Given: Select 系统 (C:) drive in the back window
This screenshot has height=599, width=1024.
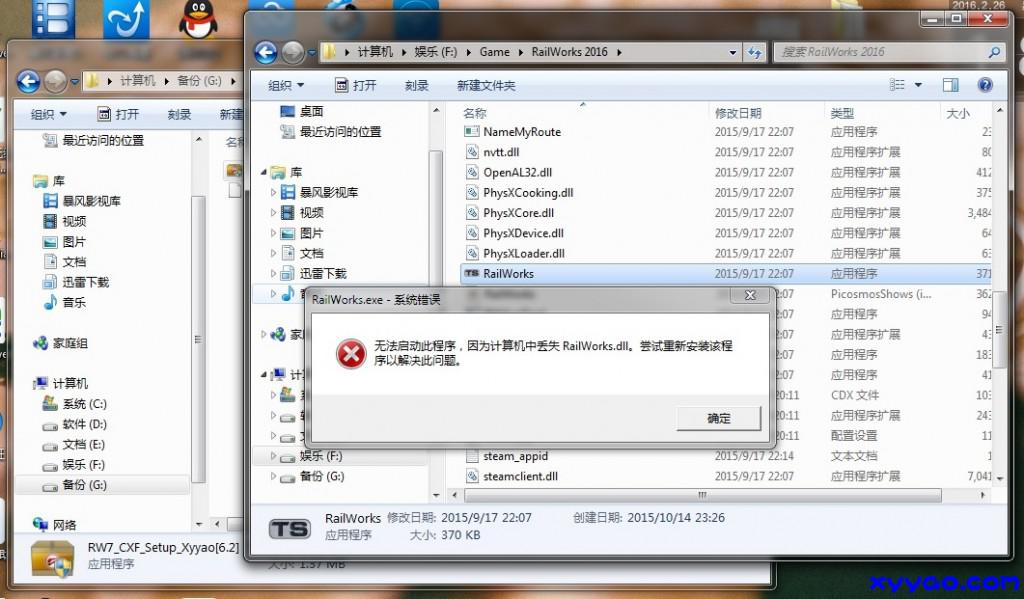Looking at the screenshot, I should 84,404.
